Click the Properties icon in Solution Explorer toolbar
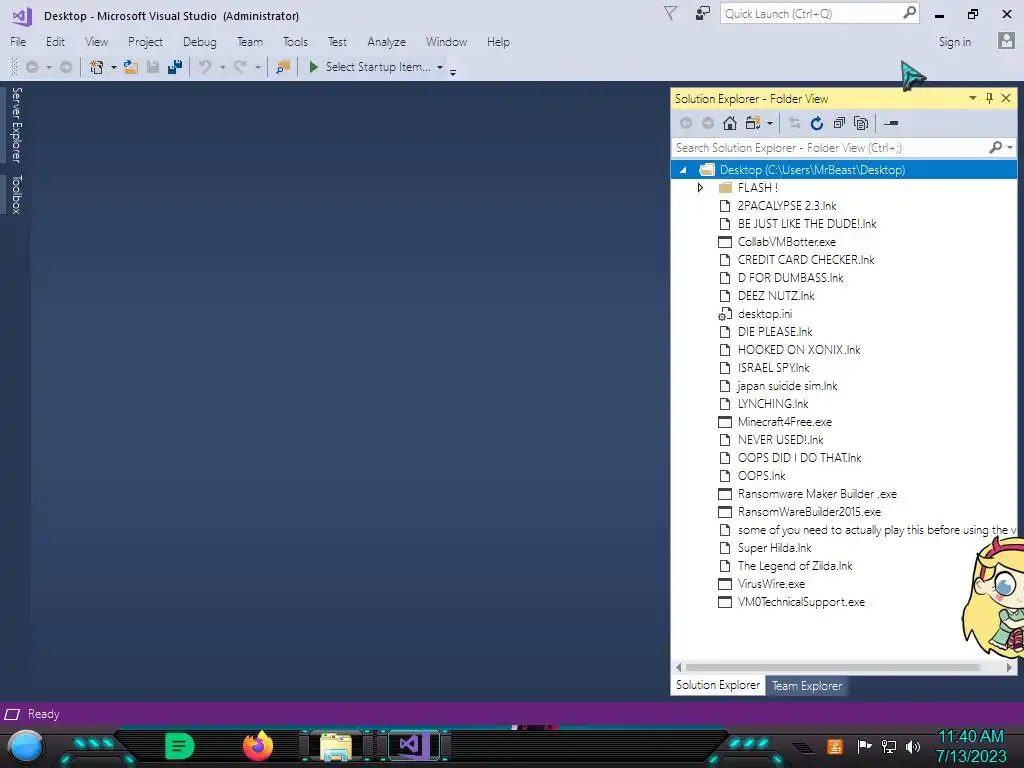 (891, 123)
